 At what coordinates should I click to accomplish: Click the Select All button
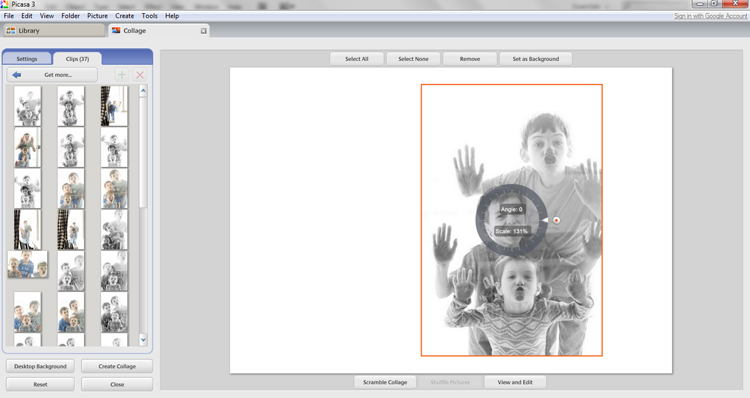click(357, 59)
